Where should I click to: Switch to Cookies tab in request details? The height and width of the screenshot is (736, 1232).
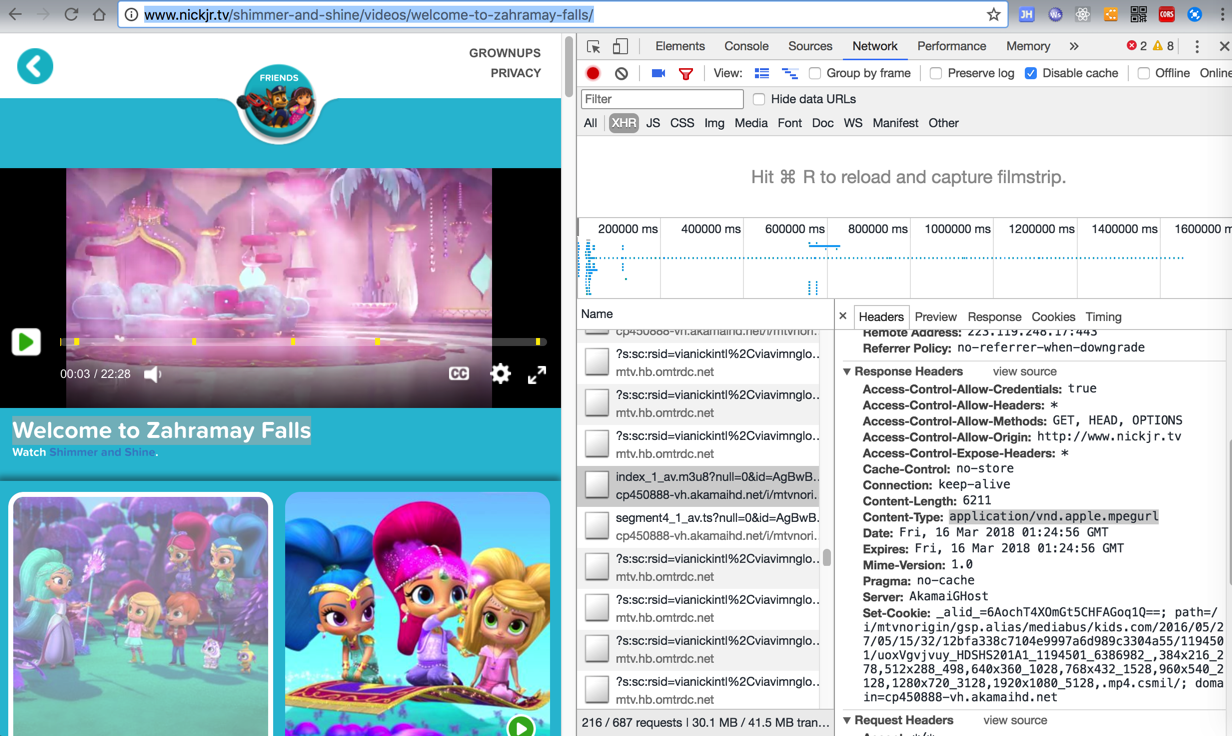pyautogui.click(x=1053, y=316)
